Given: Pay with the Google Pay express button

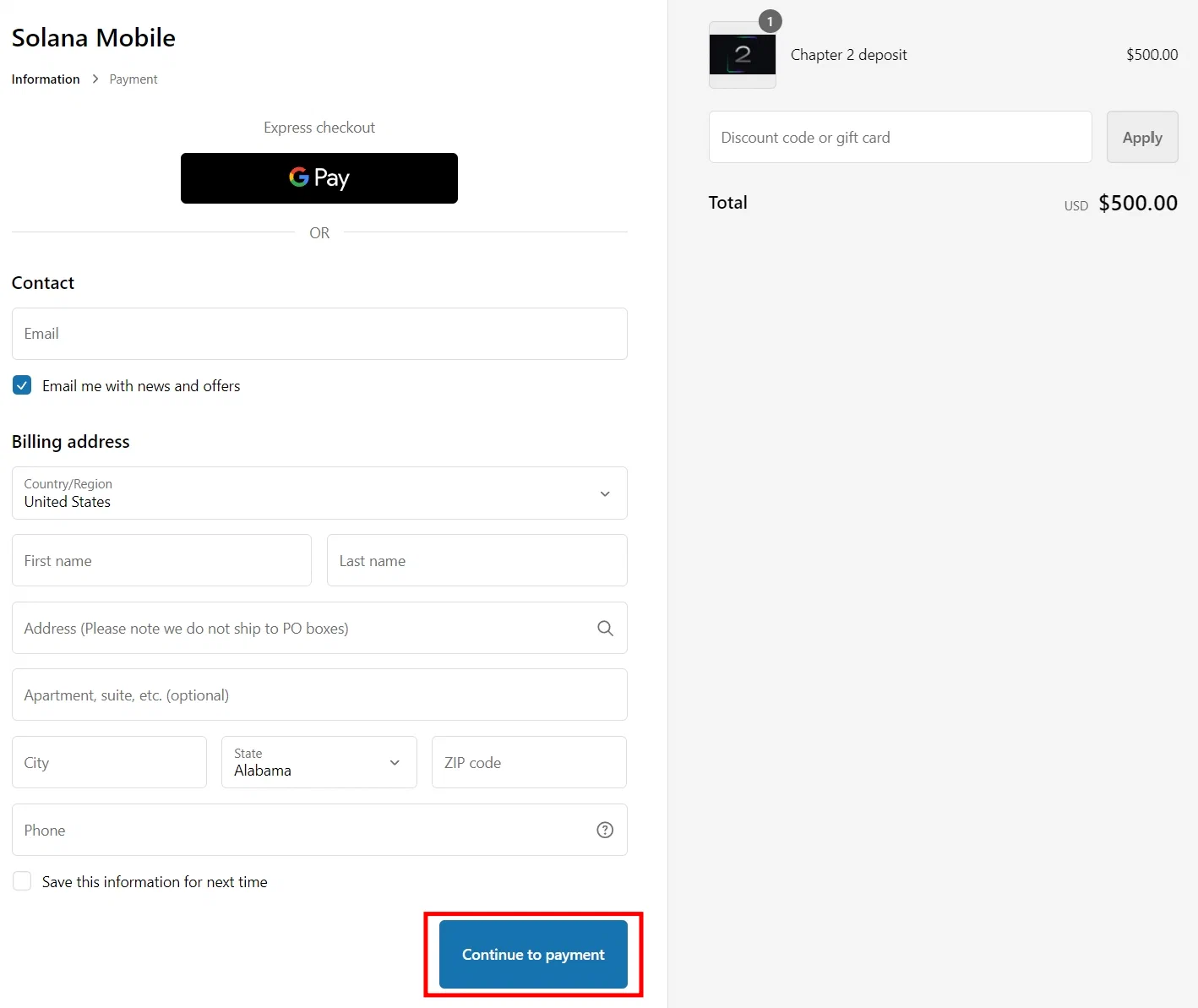Looking at the screenshot, I should [319, 178].
